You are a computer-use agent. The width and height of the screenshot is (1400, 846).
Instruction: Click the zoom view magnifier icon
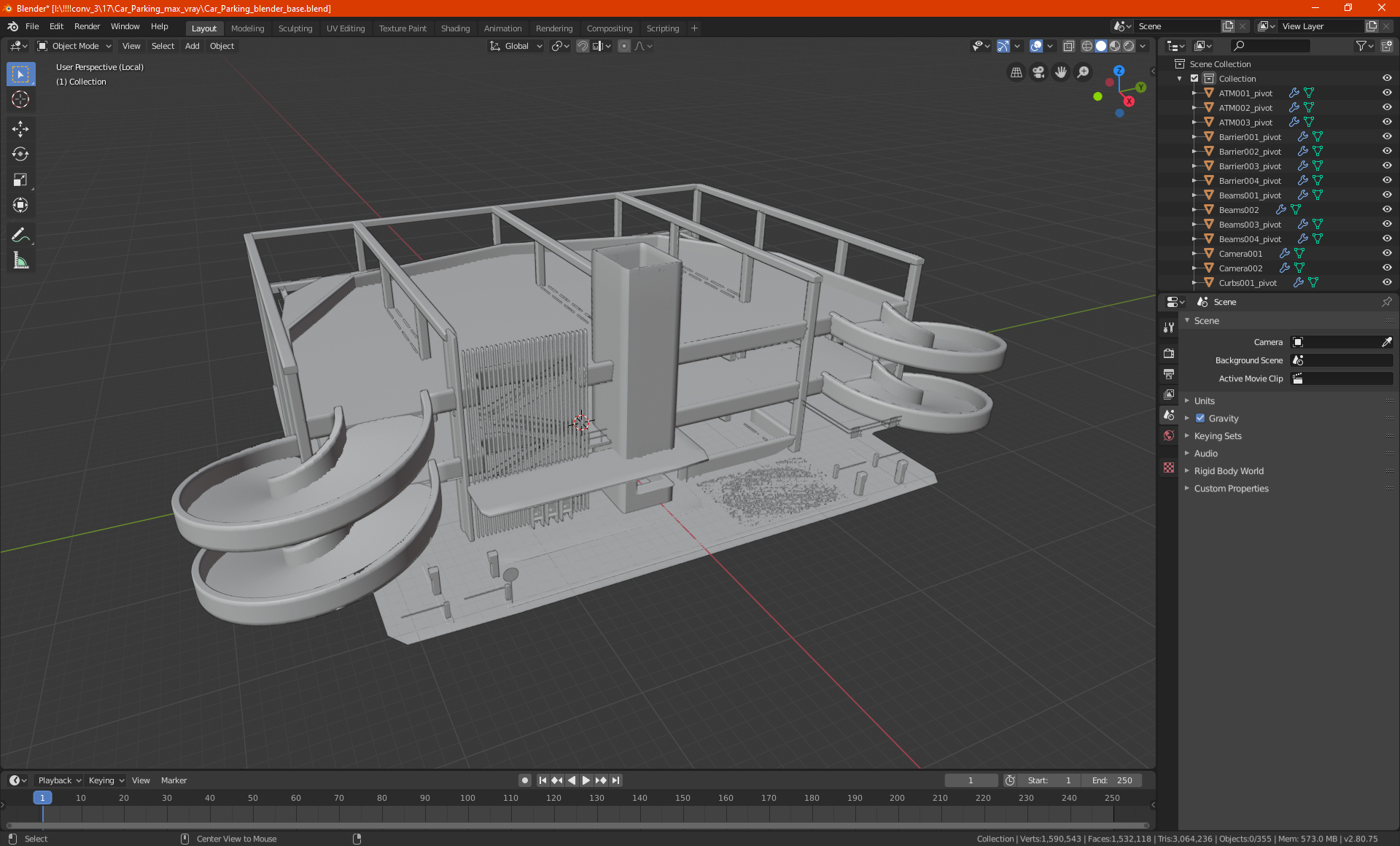1084,72
